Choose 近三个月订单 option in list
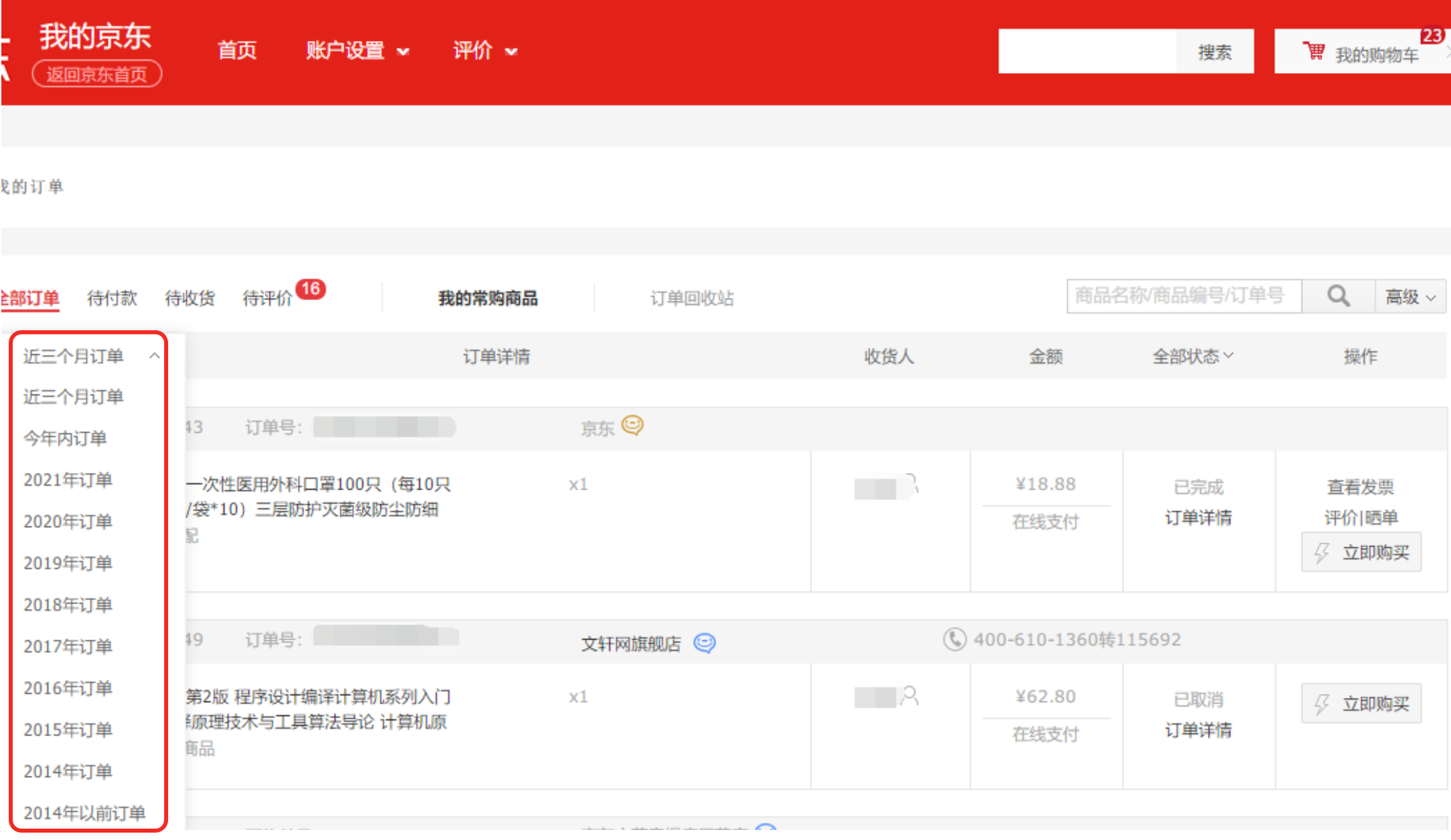The width and height of the screenshot is (1451, 840). [73, 397]
